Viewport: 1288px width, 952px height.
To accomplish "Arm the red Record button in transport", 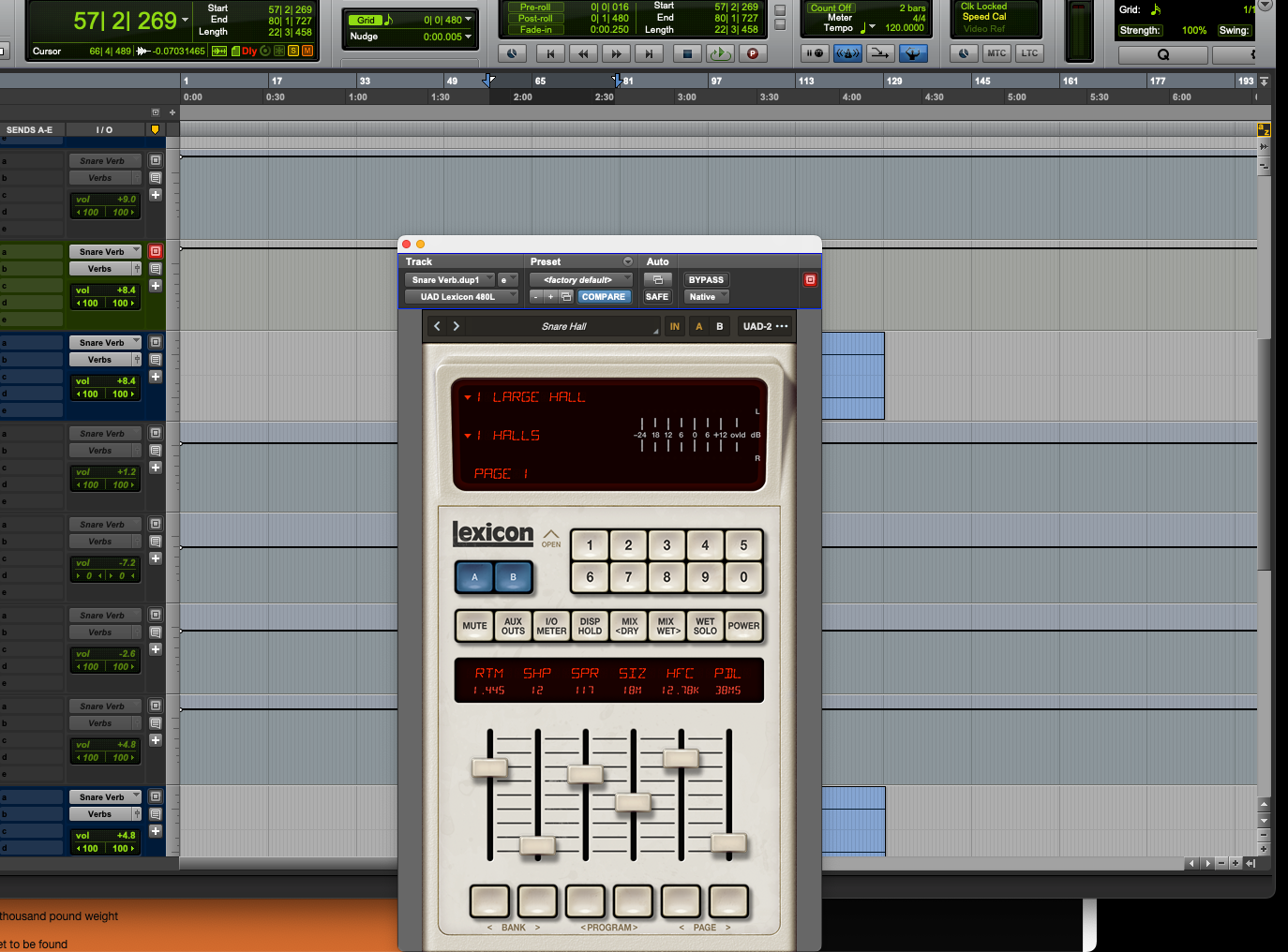I will [753, 53].
